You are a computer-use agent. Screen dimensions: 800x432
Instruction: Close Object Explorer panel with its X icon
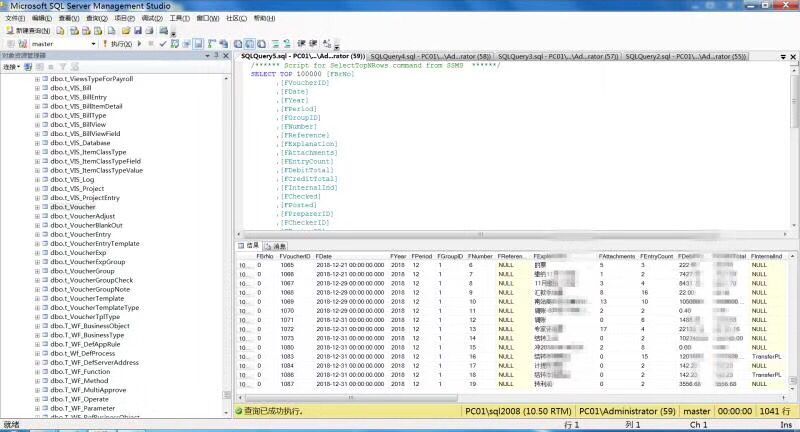(x=226, y=56)
